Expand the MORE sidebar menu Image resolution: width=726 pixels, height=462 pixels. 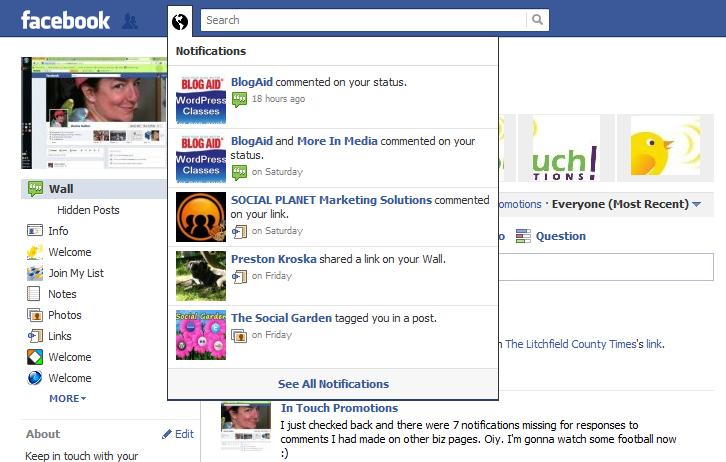(x=68, y=398)
